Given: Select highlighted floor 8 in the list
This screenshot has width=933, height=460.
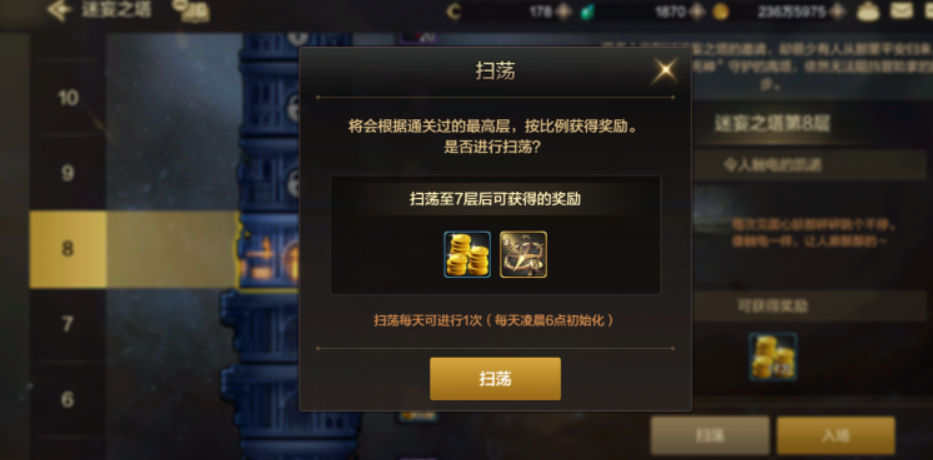Looking at the screenshot, I should click(68, 249).
